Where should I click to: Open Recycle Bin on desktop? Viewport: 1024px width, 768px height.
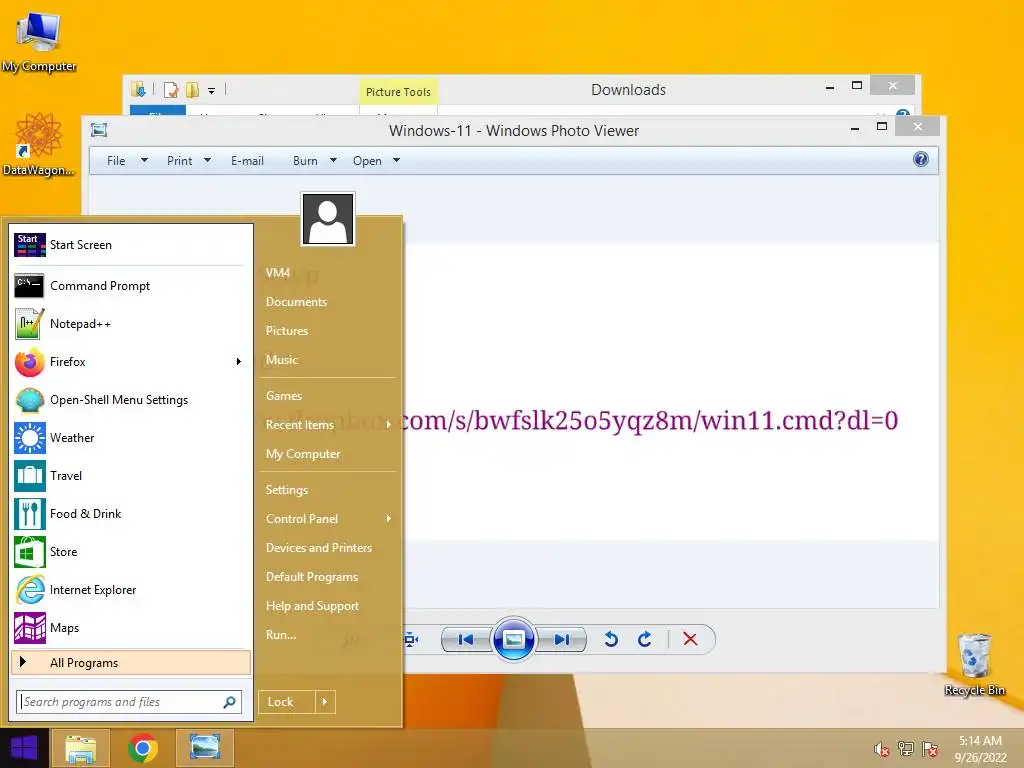point(974,664)
